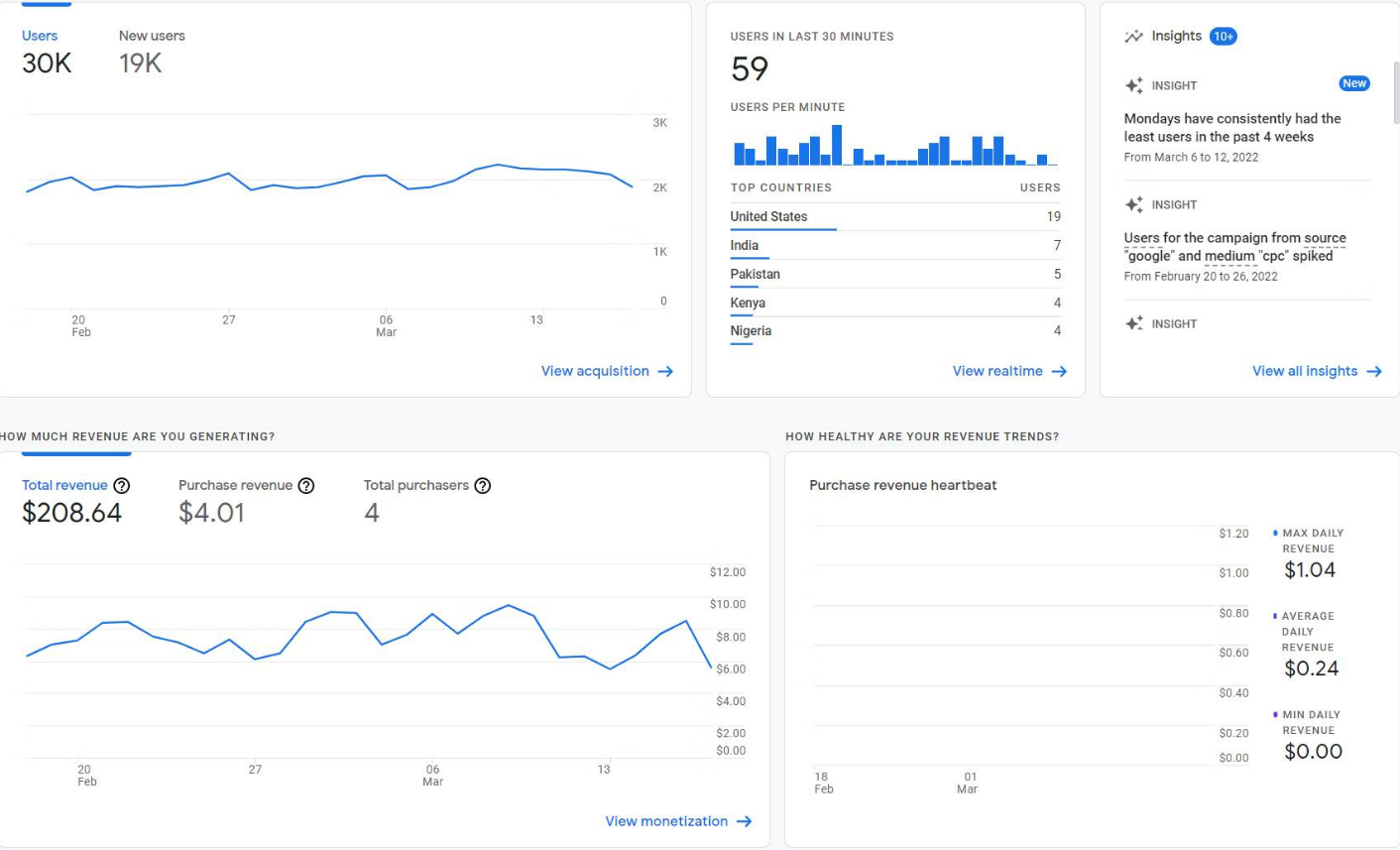Select Nigeria row in top countries
The width and height of the screenshot is (1400, 850).
coord(895,331)
